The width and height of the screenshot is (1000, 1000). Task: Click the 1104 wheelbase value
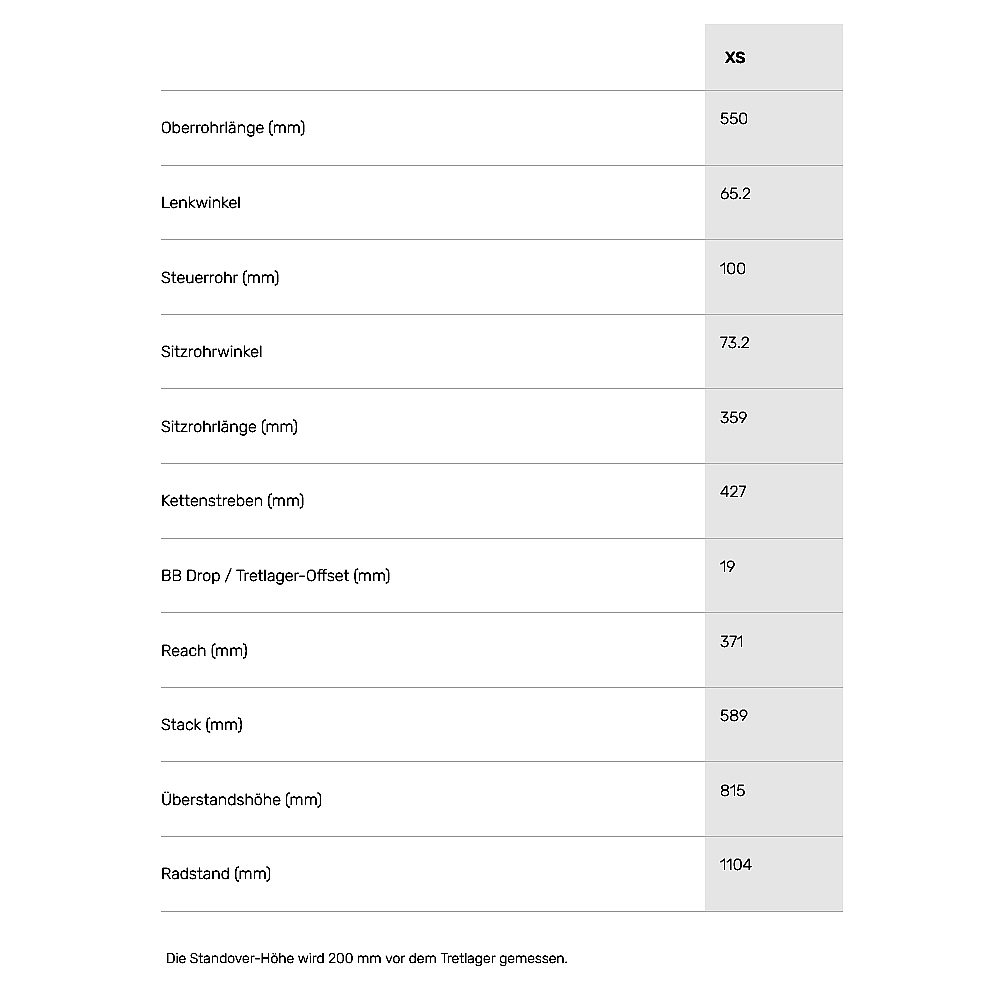click(736, 865)
